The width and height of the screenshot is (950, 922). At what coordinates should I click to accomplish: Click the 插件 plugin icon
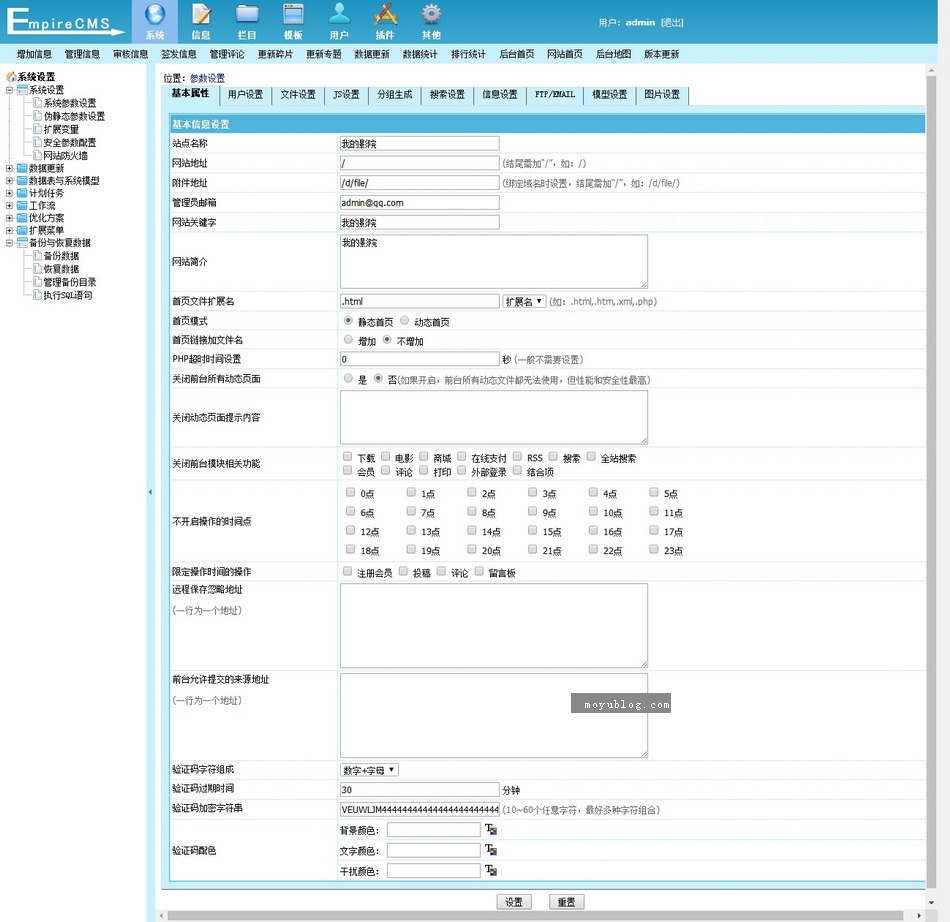point(385,15)
